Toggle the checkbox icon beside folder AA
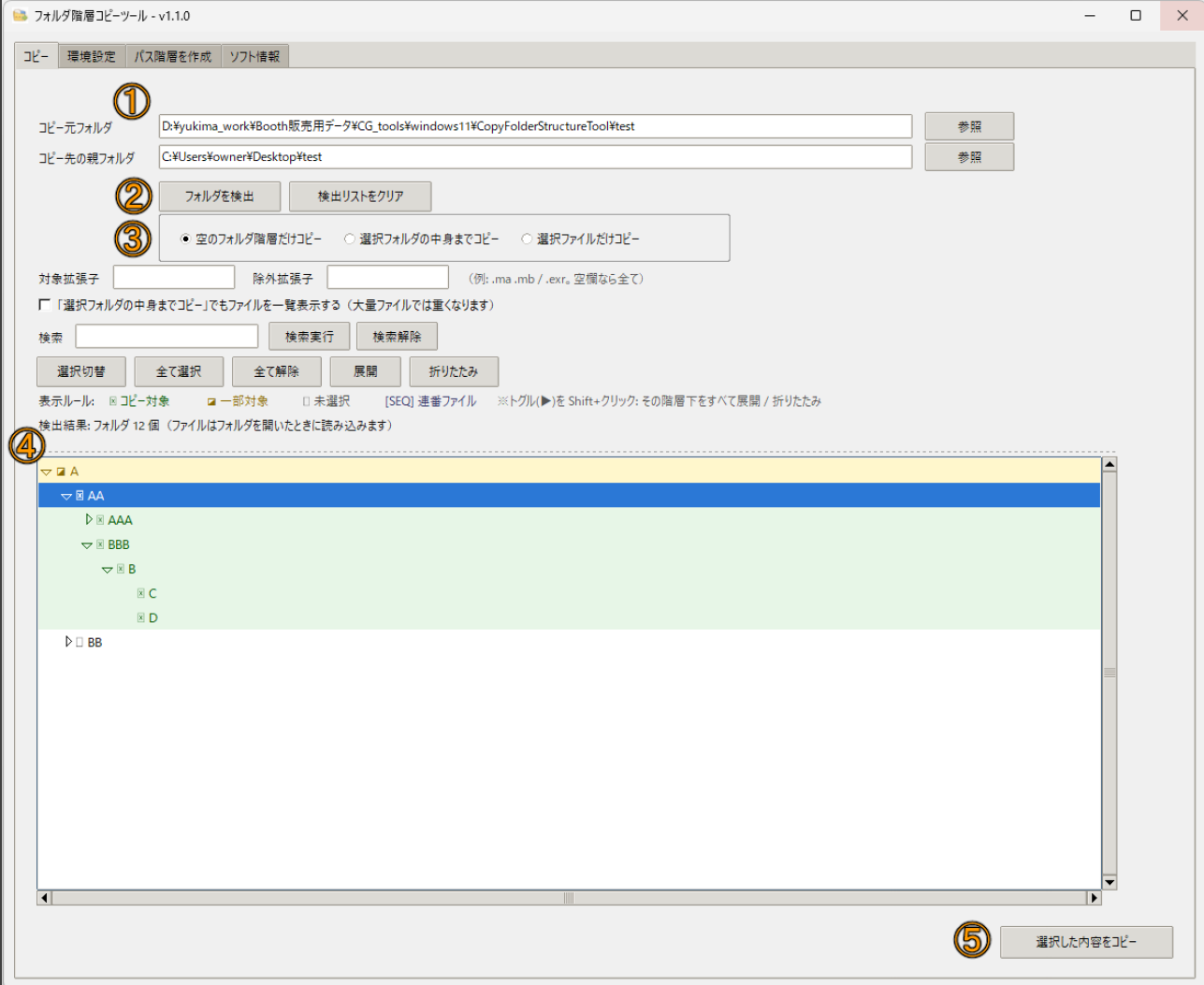Screen dimensions: 1204x985 80,496
